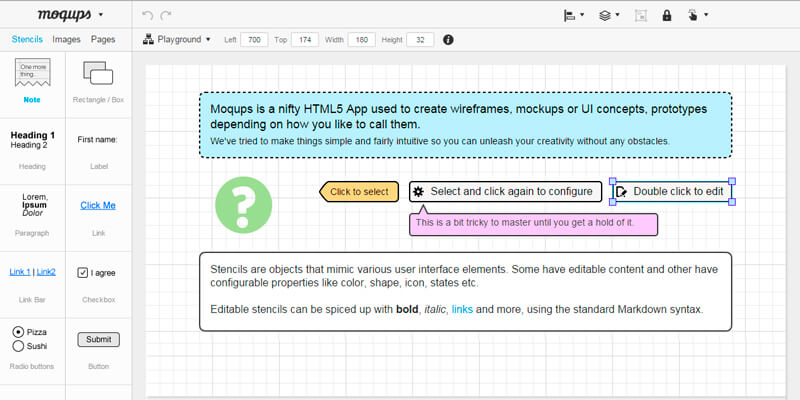The image size is (800, 400).
Task: Open the Playground page dropdown
Action: [x=178, y=40]
